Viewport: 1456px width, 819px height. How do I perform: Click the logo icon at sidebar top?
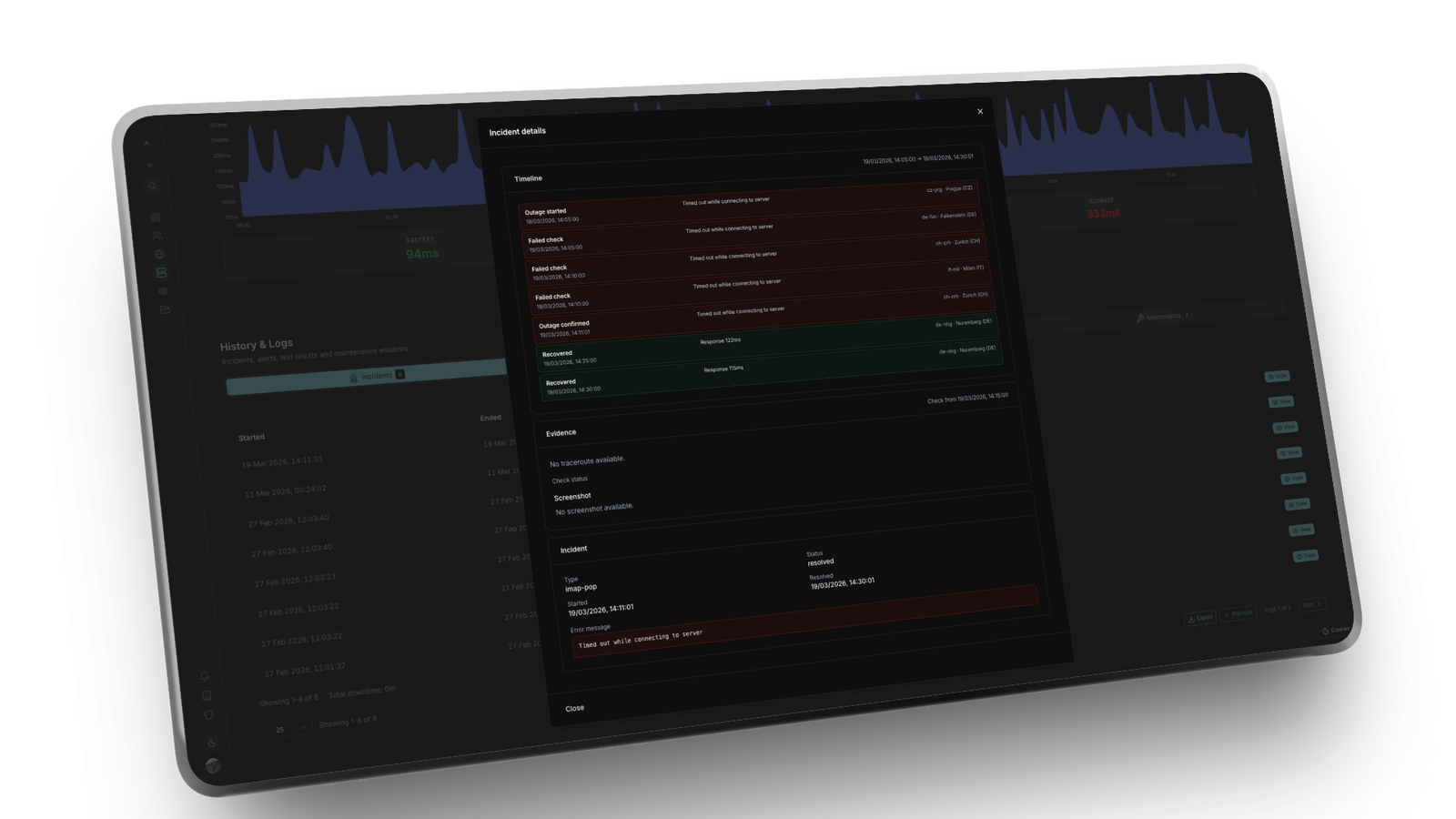click(x=147, y=143)
